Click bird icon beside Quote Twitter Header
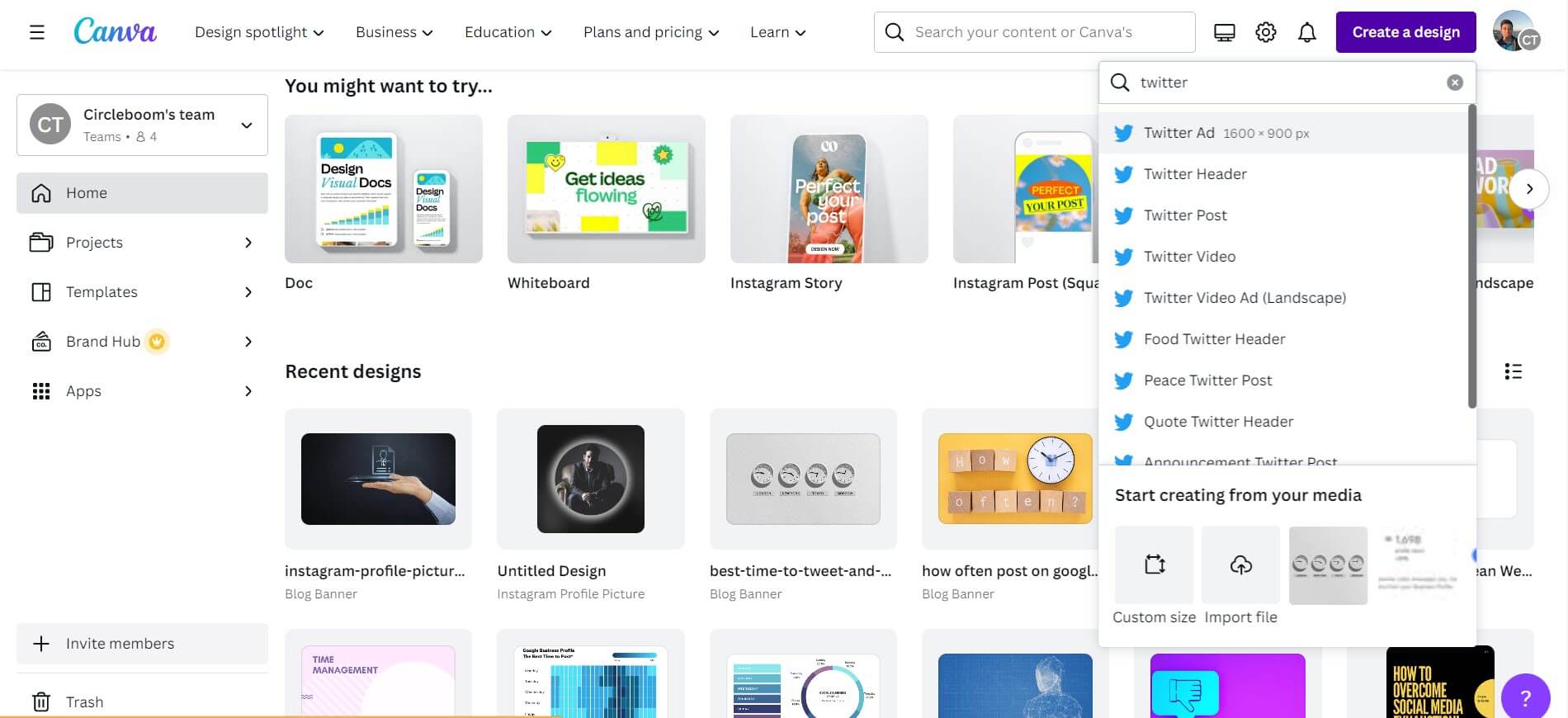This screenshot has width=1568, height=718. tap(1123, 422)
